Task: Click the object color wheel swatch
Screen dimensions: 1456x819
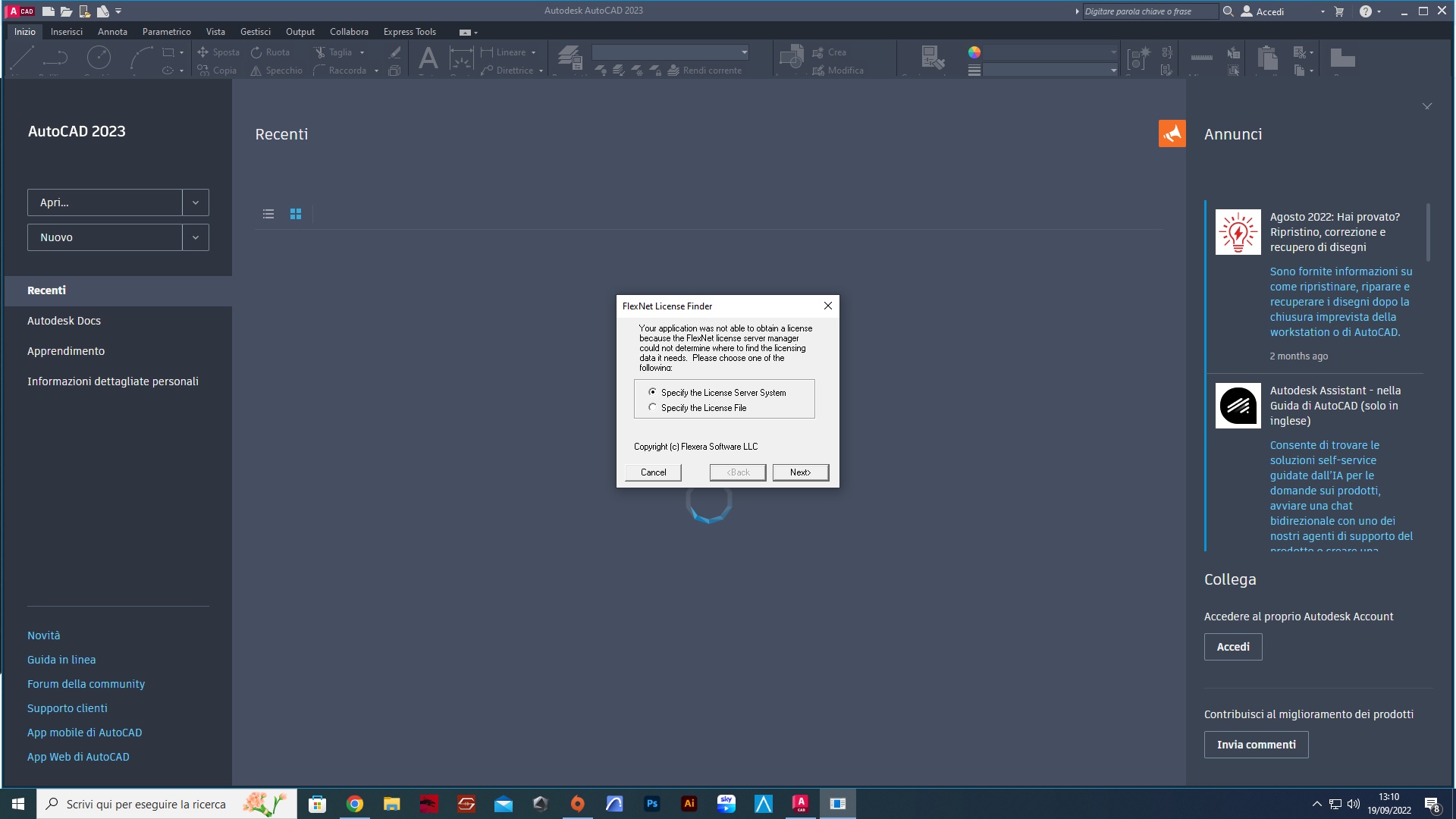Action: 974,52
